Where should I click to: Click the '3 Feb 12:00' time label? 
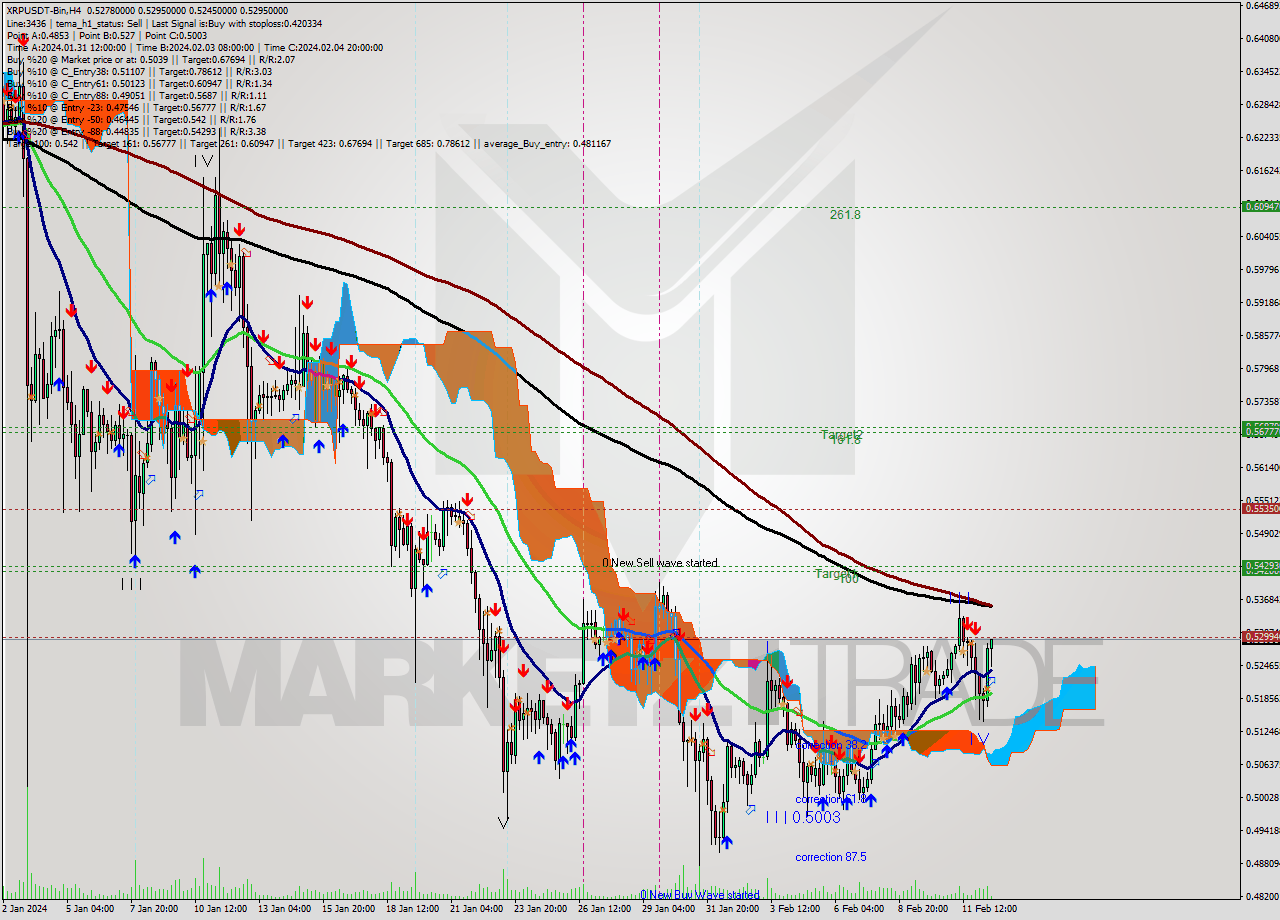[x=795, y=909]
